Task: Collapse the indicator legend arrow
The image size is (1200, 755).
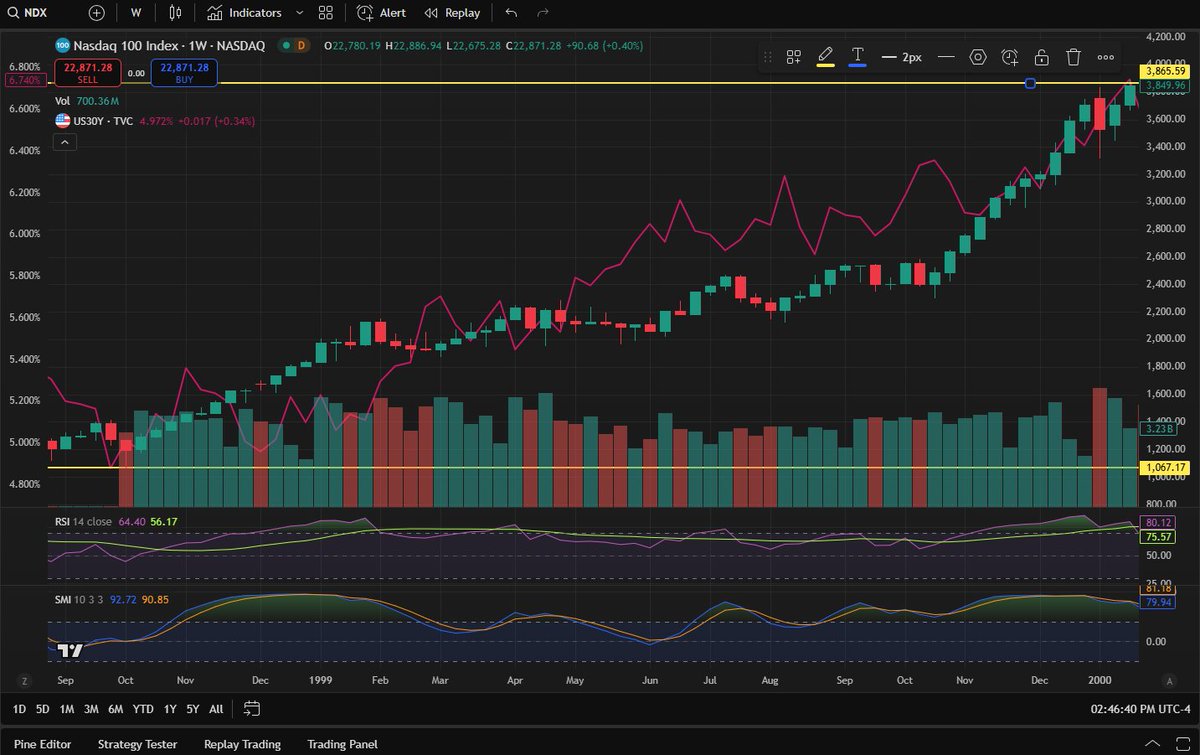Action: [64, 143]
